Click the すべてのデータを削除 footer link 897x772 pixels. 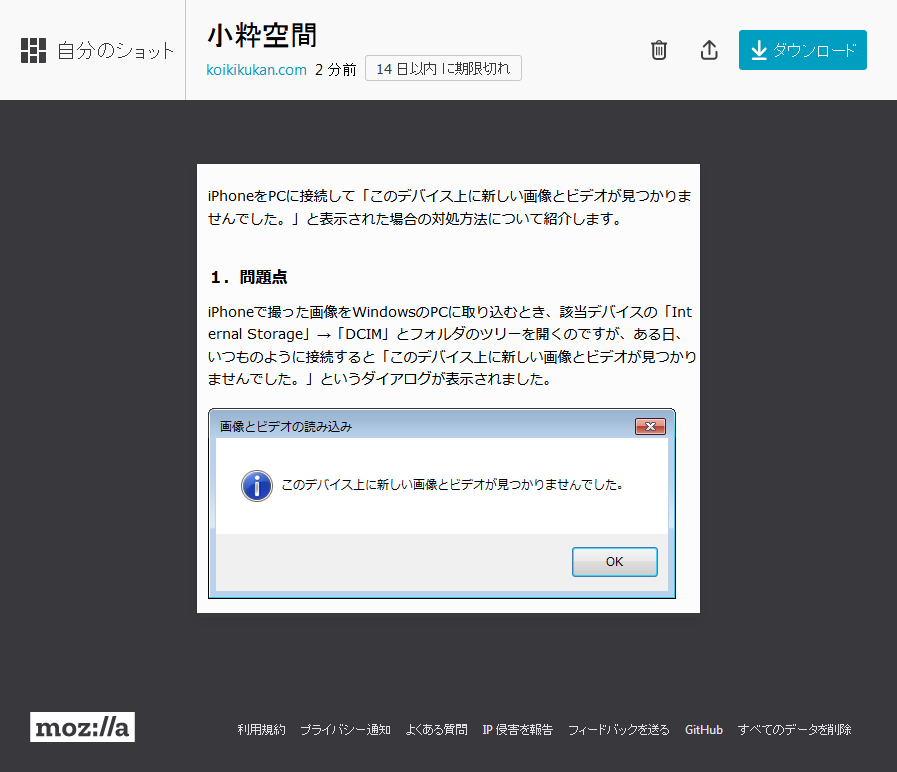pyautogui.click(x=794, y=729)
